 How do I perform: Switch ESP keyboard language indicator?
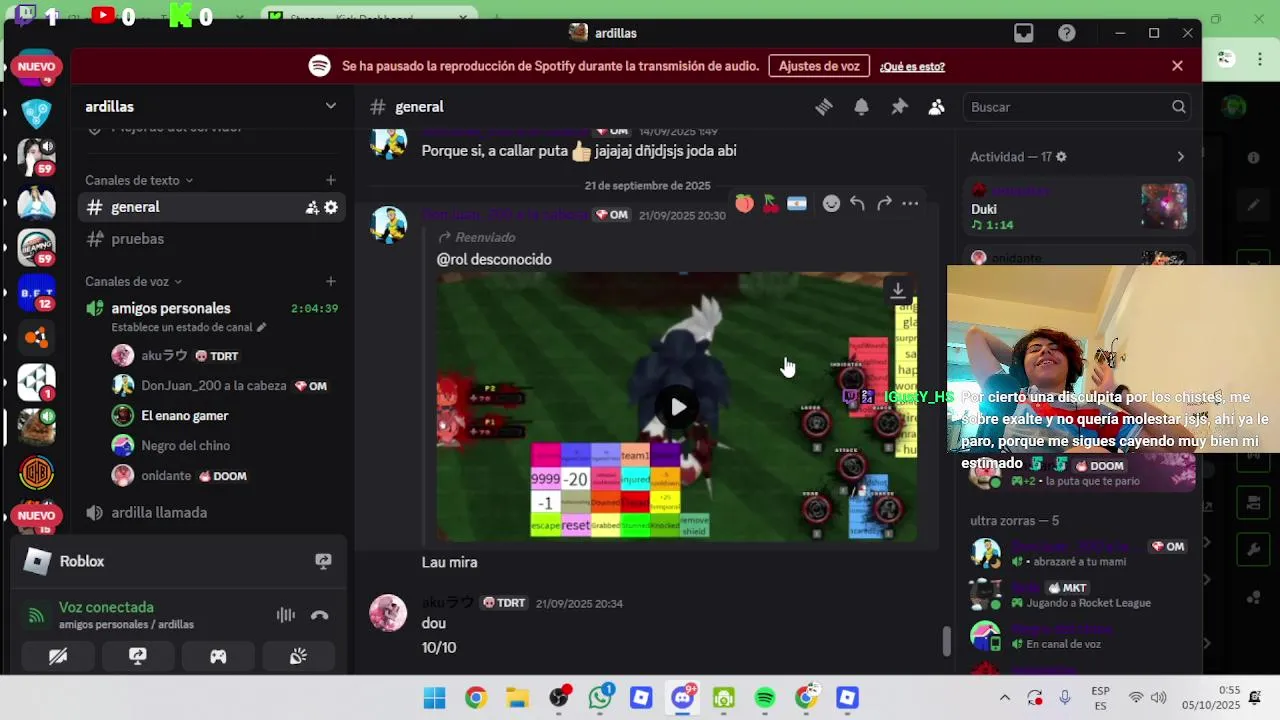point(1100,698)
